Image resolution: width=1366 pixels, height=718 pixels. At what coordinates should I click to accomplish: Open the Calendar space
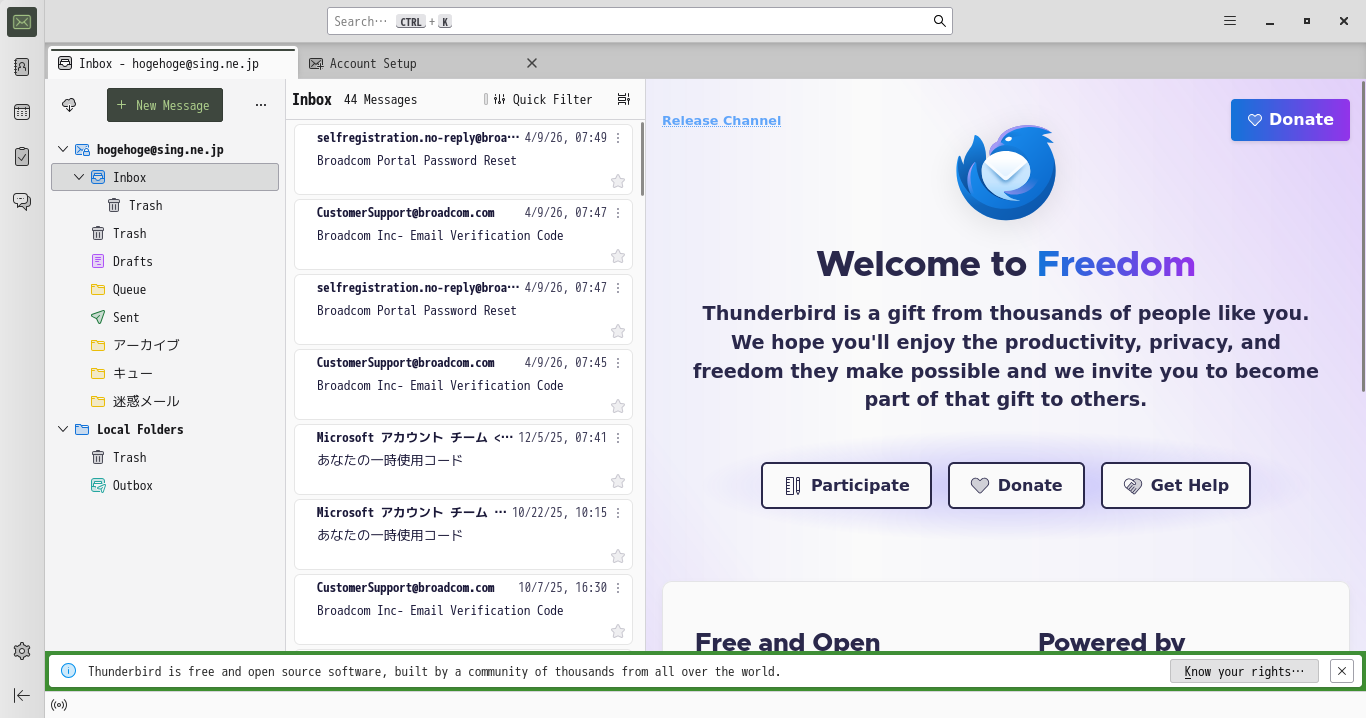coord(22,112)
